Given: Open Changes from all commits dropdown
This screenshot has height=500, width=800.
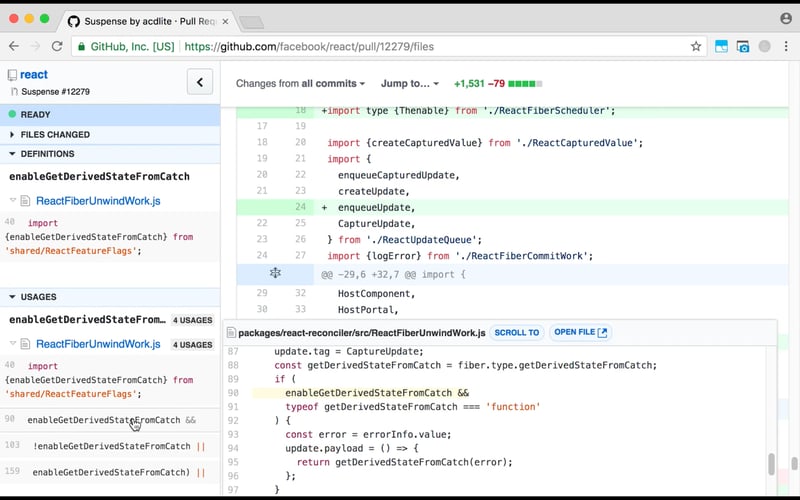Looking at the screenshot, I should pyautogui.click(x=300, y=84).
